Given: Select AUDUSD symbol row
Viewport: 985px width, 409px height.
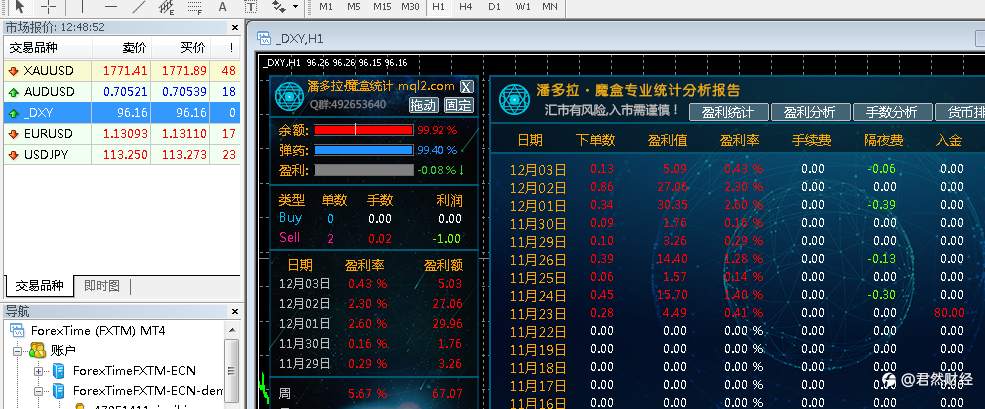Looking at the screenshot, I should point(122,92).
